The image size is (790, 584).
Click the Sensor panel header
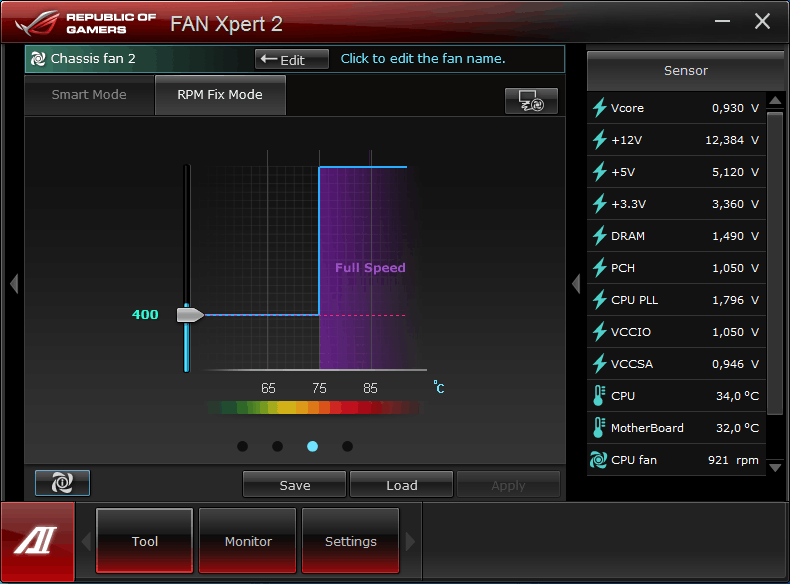point(686,71)
